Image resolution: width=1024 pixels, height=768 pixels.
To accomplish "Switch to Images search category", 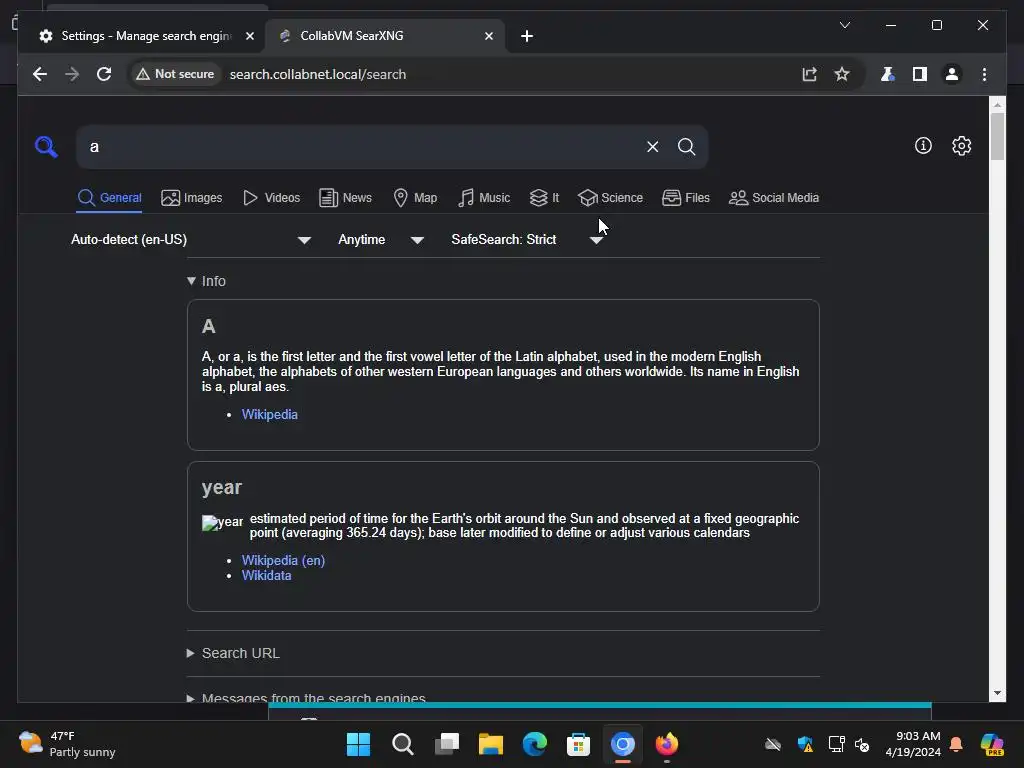I will (191, 198).
